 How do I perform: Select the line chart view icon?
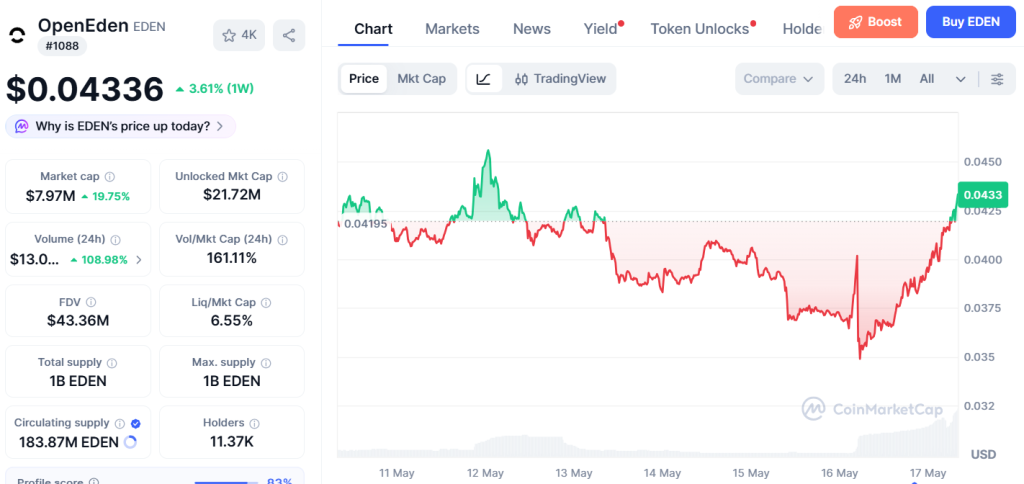tap(484, 79)
